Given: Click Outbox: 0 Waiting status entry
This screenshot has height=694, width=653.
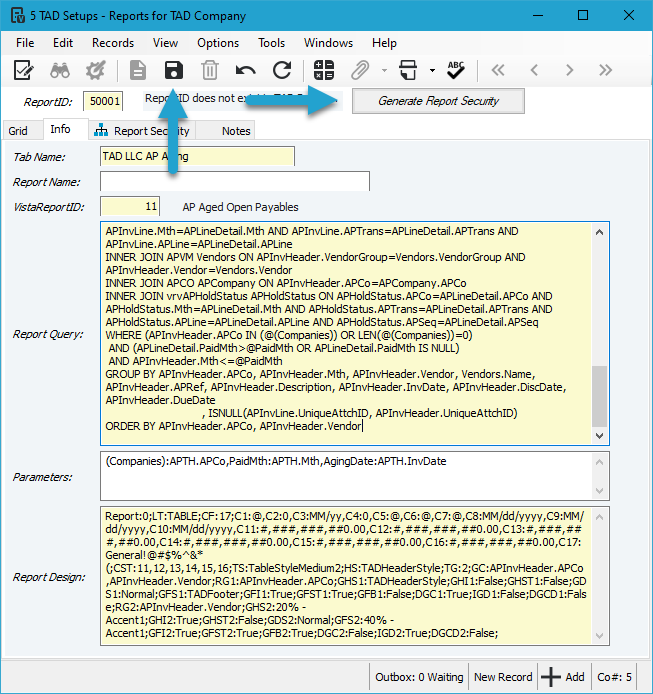Looking at the screenshot, I should 419,677.
